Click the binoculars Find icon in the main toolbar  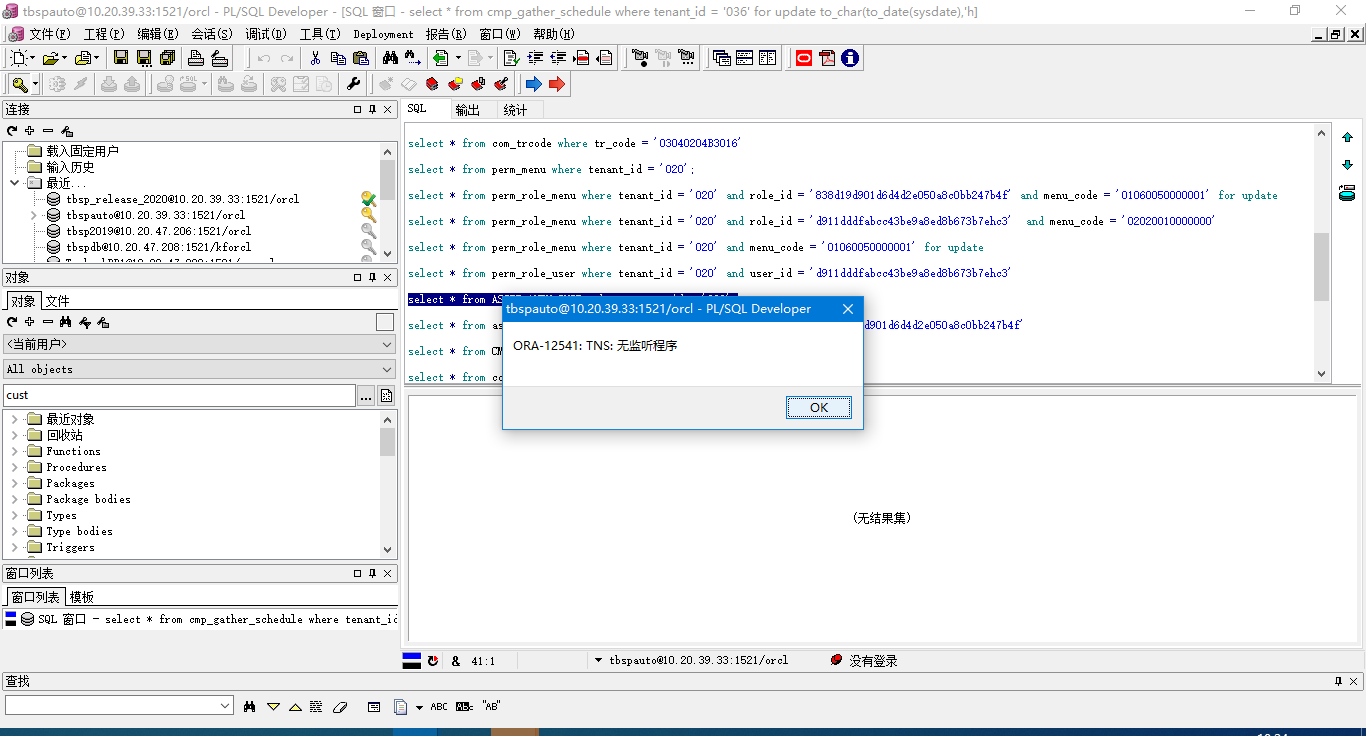tap(390, 58)
